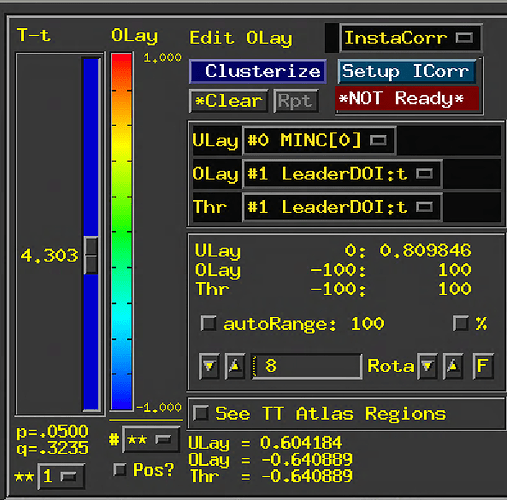Click the Edit OLay label
The width and height of the screenshot is (507, 500).
(x=241, y=39)
